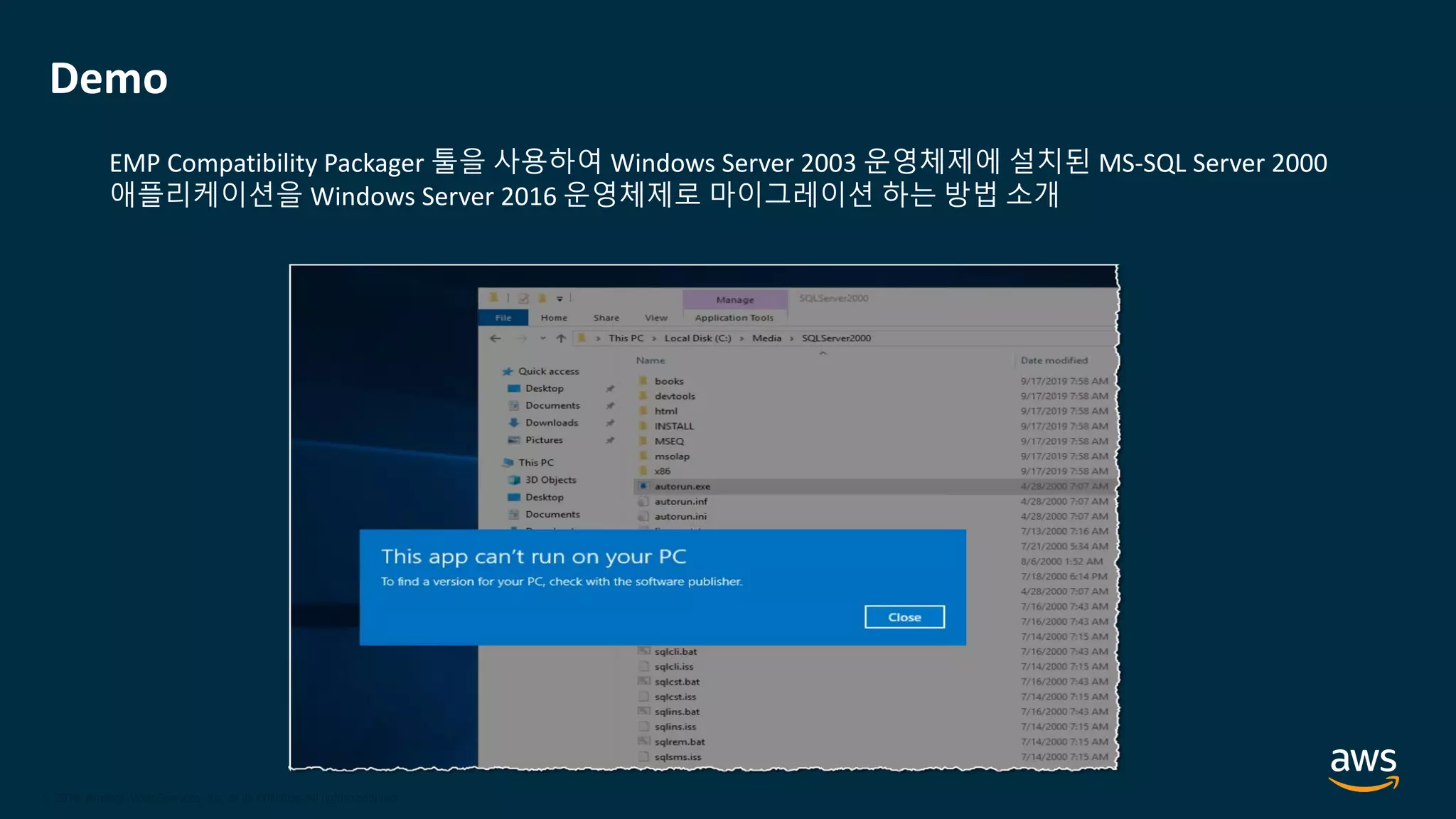Open the Customize Quick Access Toolbar dropdown
This screenshot has width=1456, height=819.
tap(560, 299)
